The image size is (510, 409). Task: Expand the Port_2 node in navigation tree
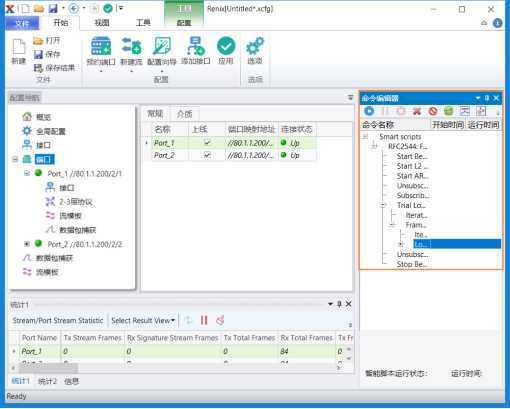coord(27,244)
